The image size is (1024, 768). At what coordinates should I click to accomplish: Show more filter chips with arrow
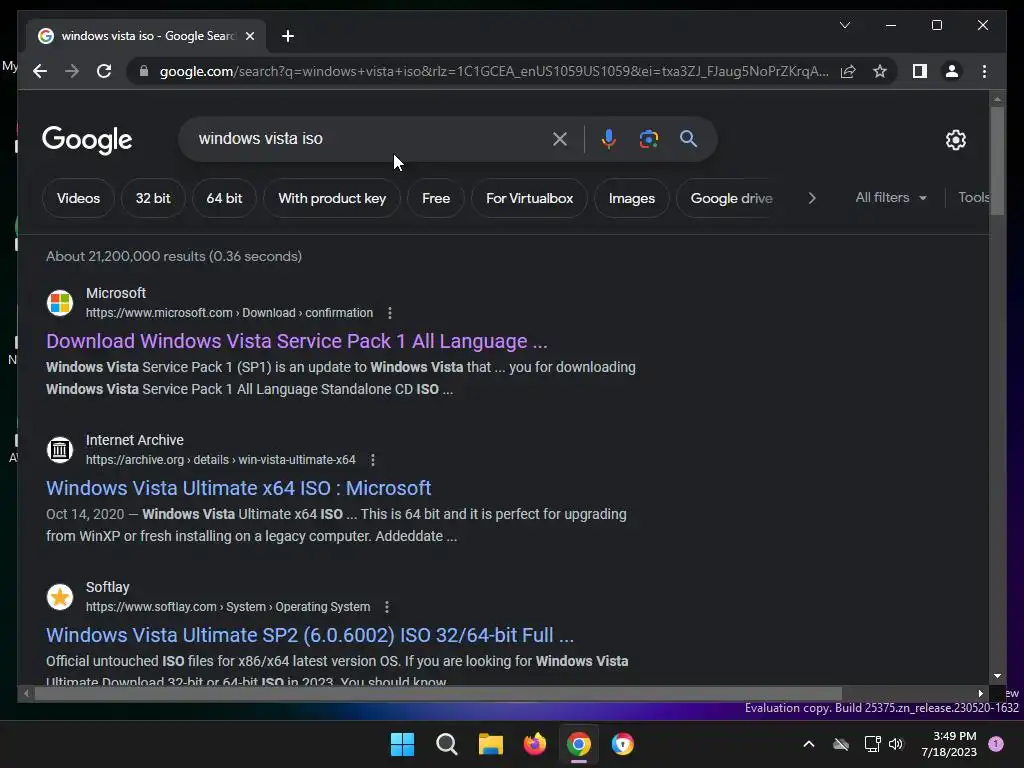812,198
